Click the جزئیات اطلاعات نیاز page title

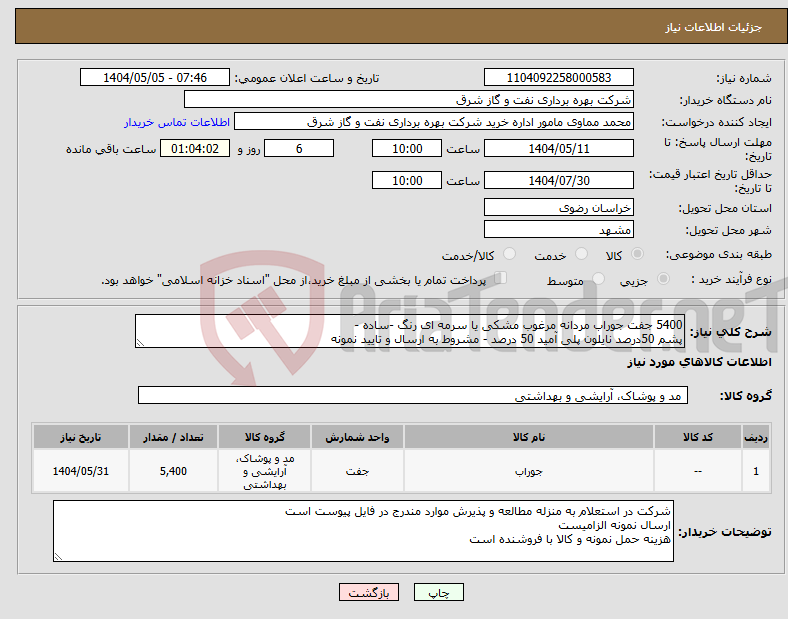click(x=714, y=27)
